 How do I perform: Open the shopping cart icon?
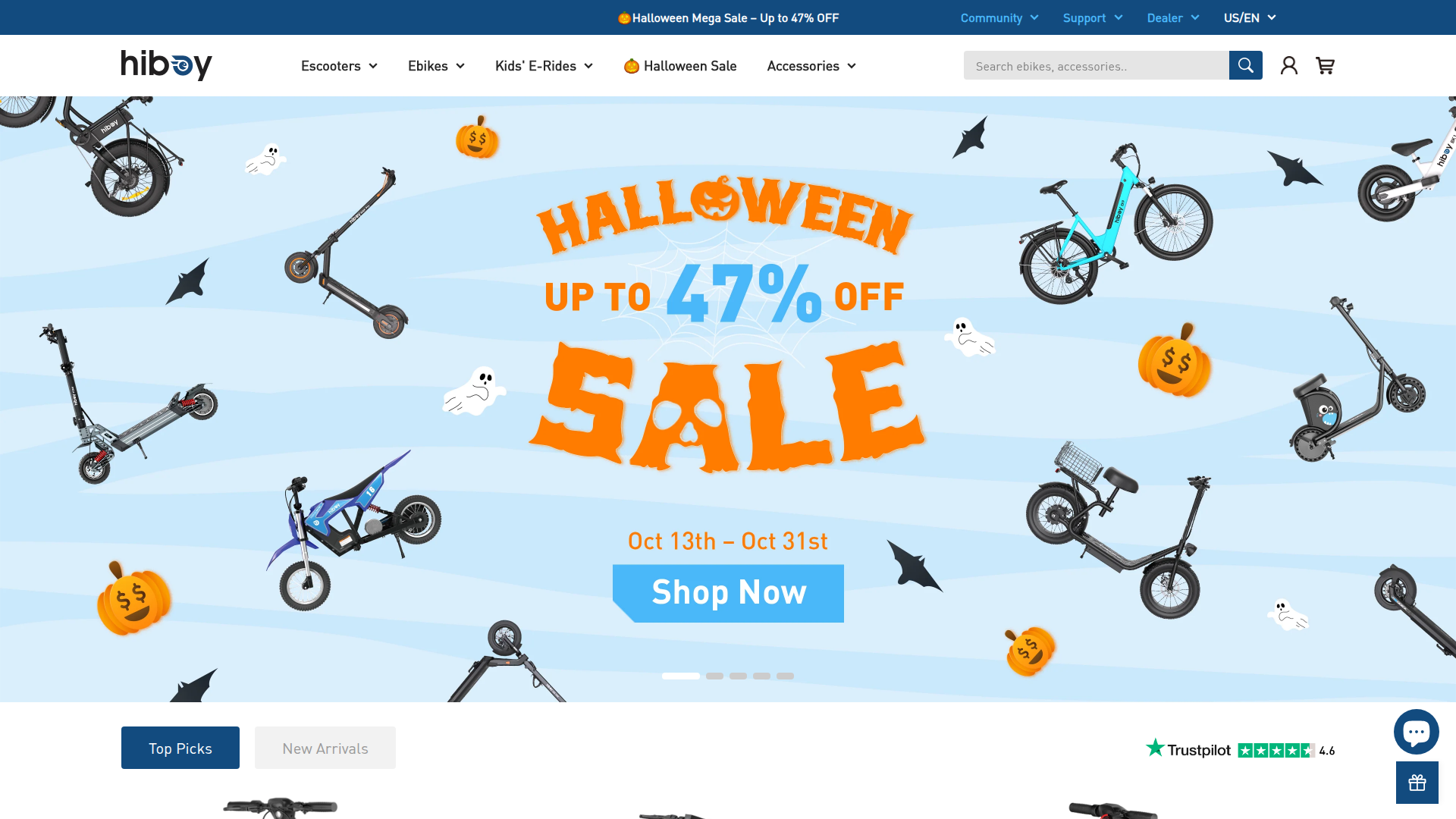[x=1325, y=66]
